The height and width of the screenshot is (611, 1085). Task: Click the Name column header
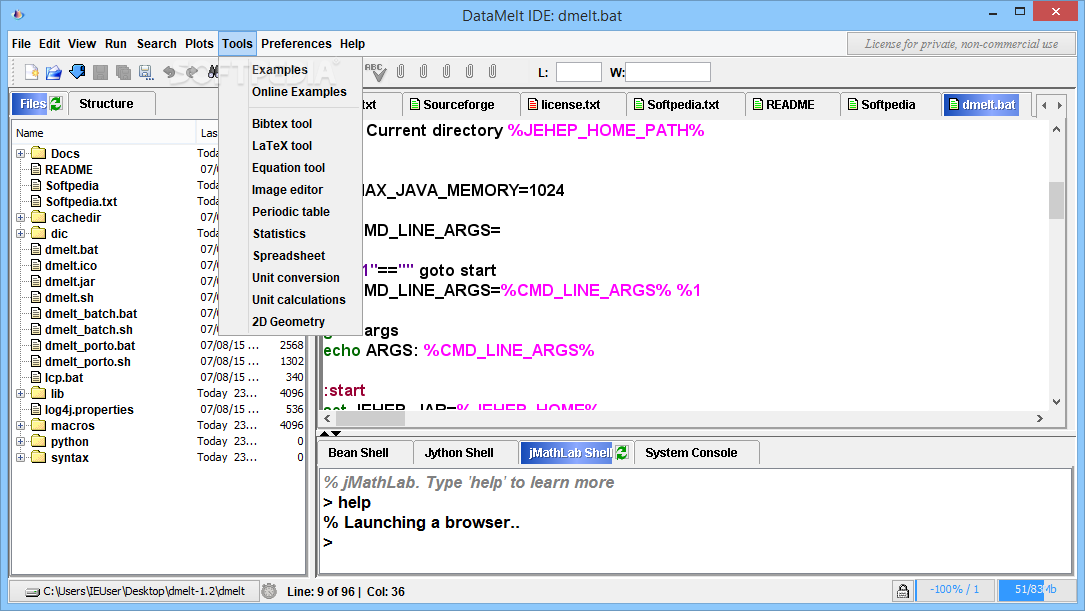click(x=104, y=133)
